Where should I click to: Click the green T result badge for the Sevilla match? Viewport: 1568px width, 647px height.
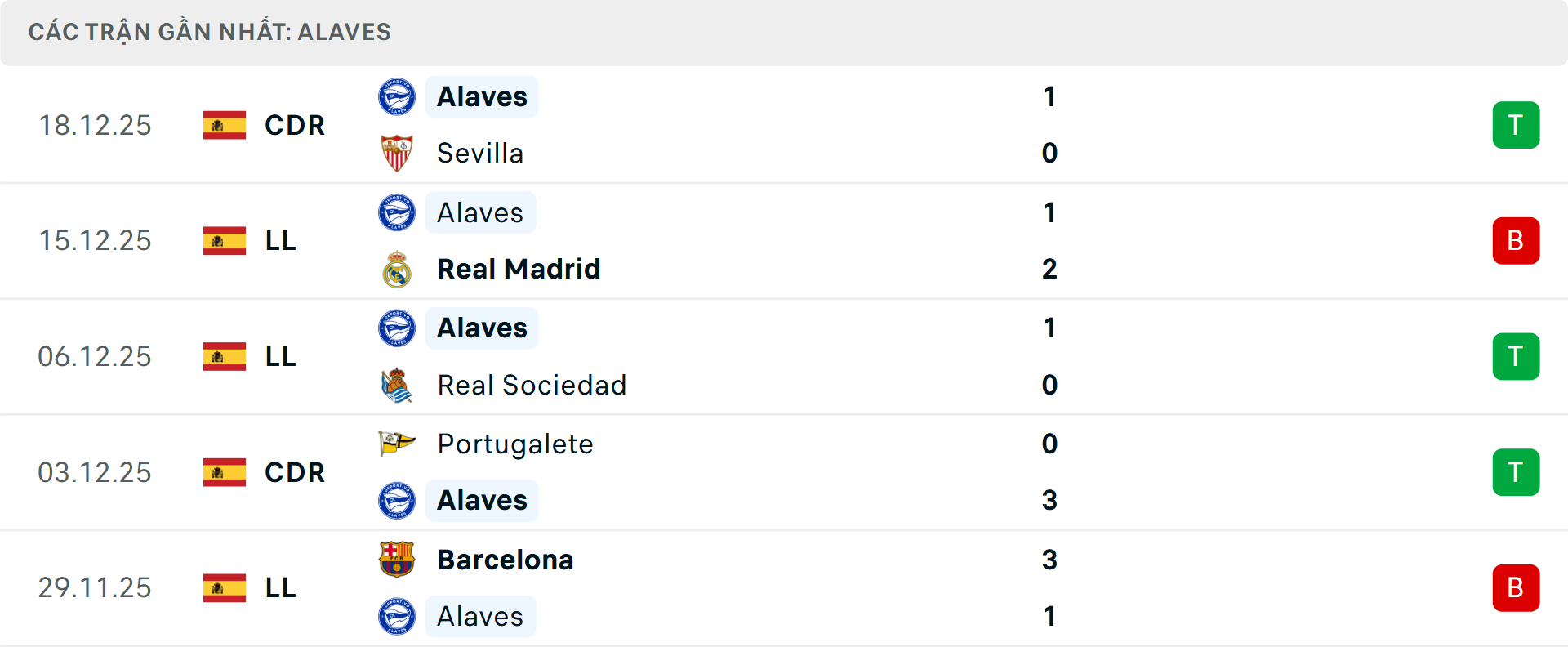pos(1517,125)
